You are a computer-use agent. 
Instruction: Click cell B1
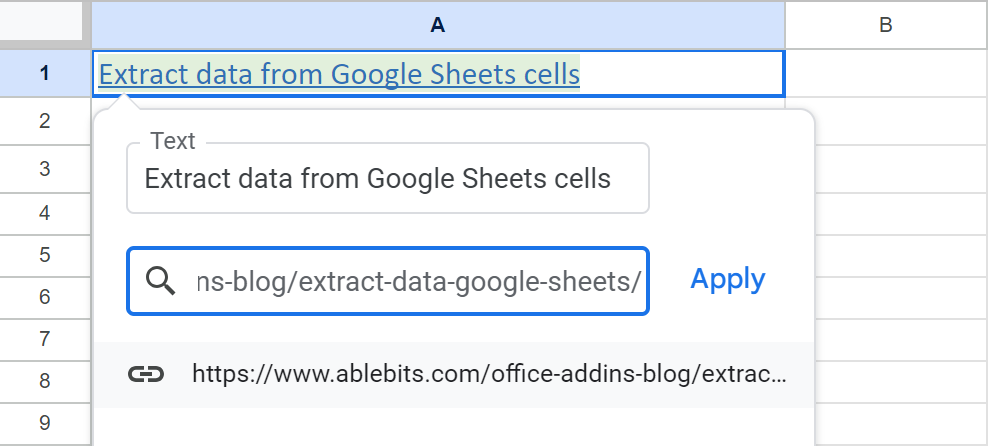(885, 74)
